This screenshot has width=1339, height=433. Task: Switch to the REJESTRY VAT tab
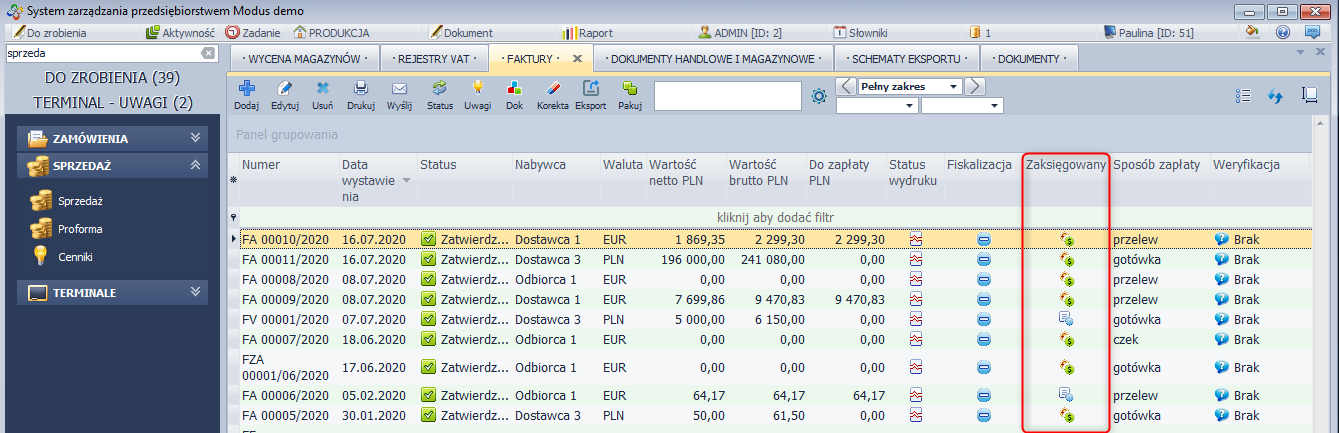pyautogui.click(x=435, y=59)
